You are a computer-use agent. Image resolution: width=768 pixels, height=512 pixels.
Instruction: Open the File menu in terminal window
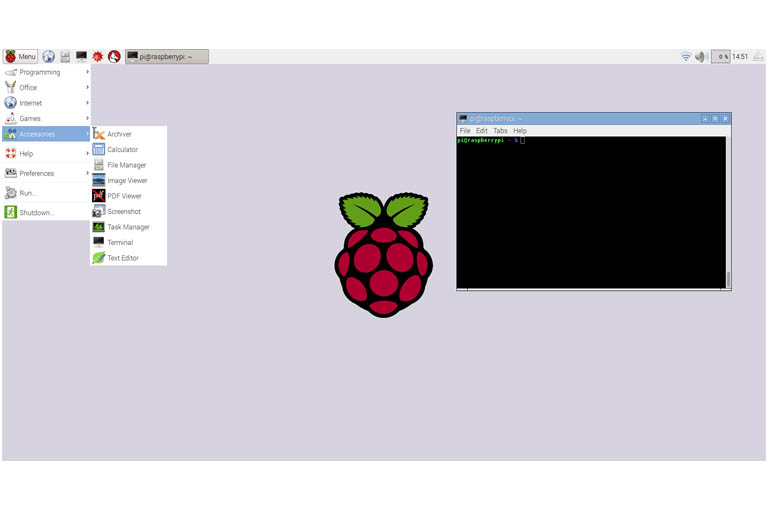click(465, 131)
